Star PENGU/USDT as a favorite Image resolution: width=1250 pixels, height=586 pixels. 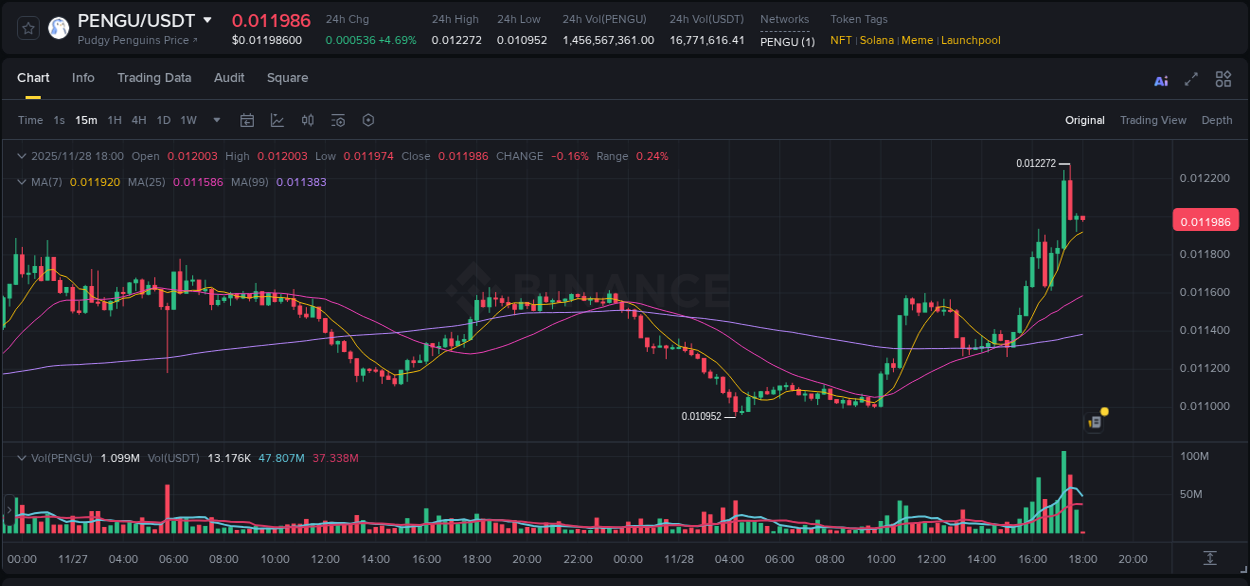click(x=27, y=28)
